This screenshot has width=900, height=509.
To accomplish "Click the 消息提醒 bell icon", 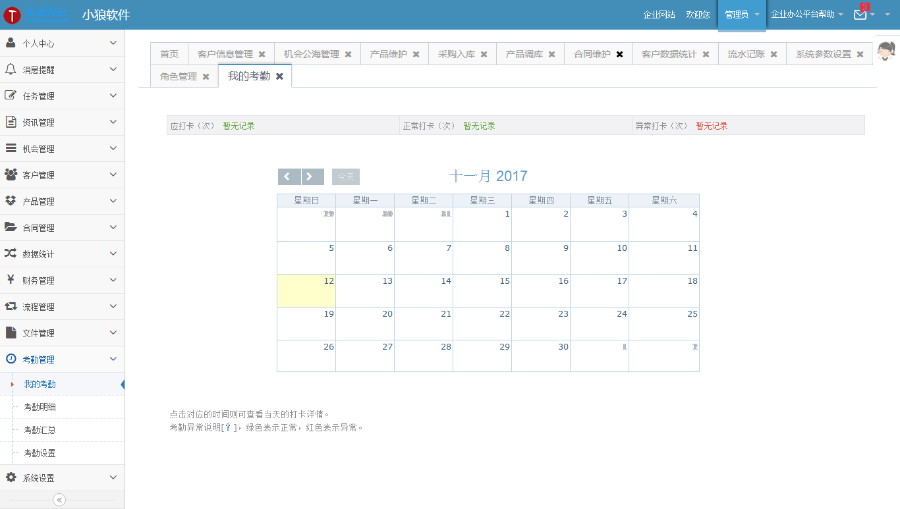I will (10, 69).
